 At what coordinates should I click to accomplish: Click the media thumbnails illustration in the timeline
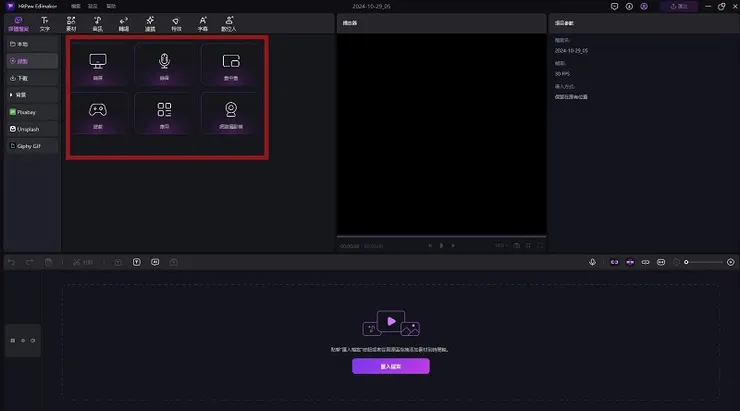point(391,324)
